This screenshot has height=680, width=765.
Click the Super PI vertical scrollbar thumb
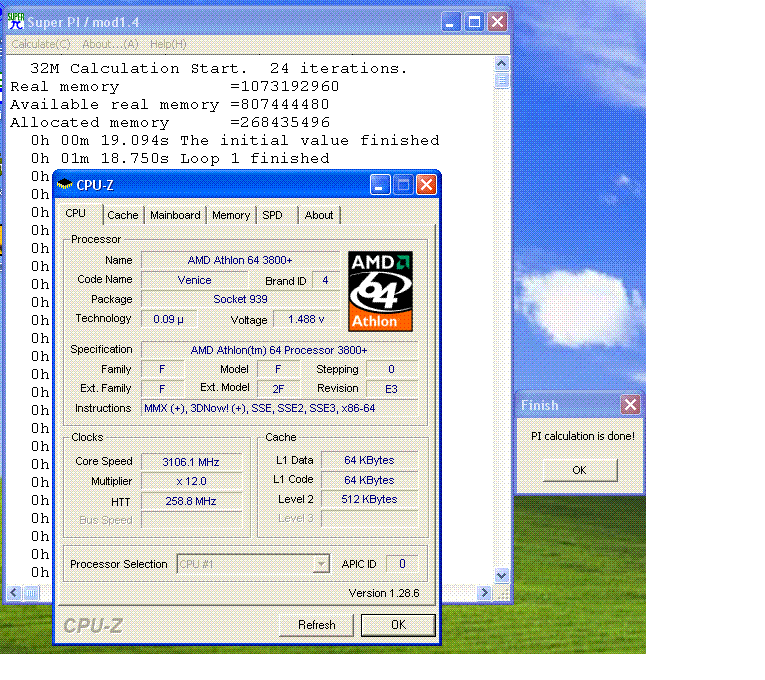click(x=501, y=80)
